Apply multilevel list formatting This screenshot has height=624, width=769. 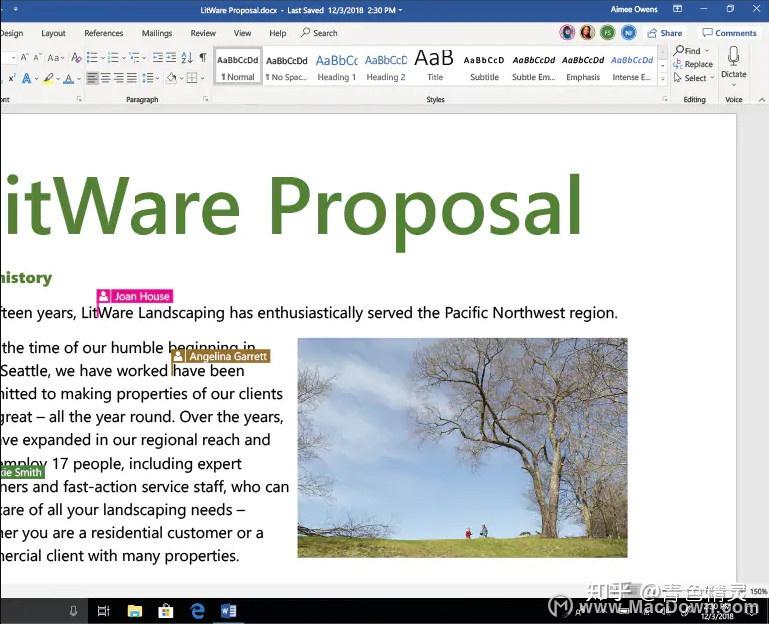134,58
